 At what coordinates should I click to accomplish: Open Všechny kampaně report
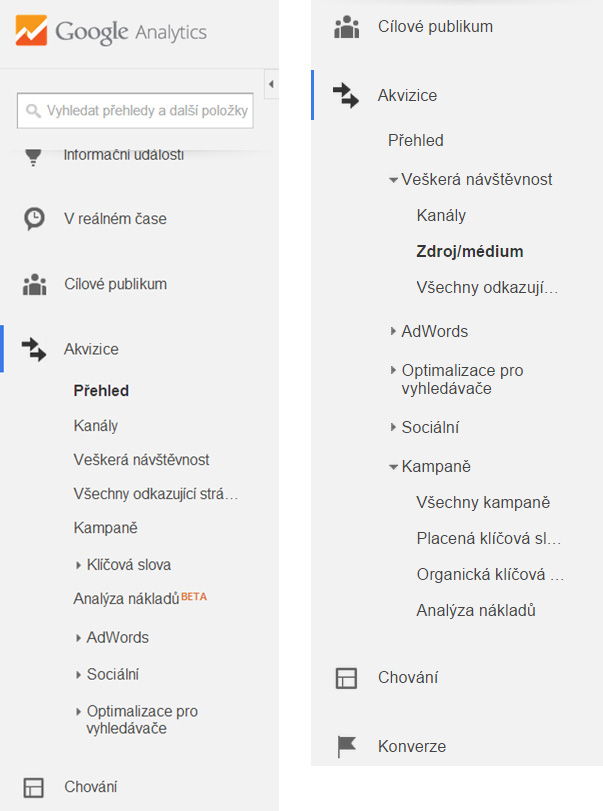483,503
